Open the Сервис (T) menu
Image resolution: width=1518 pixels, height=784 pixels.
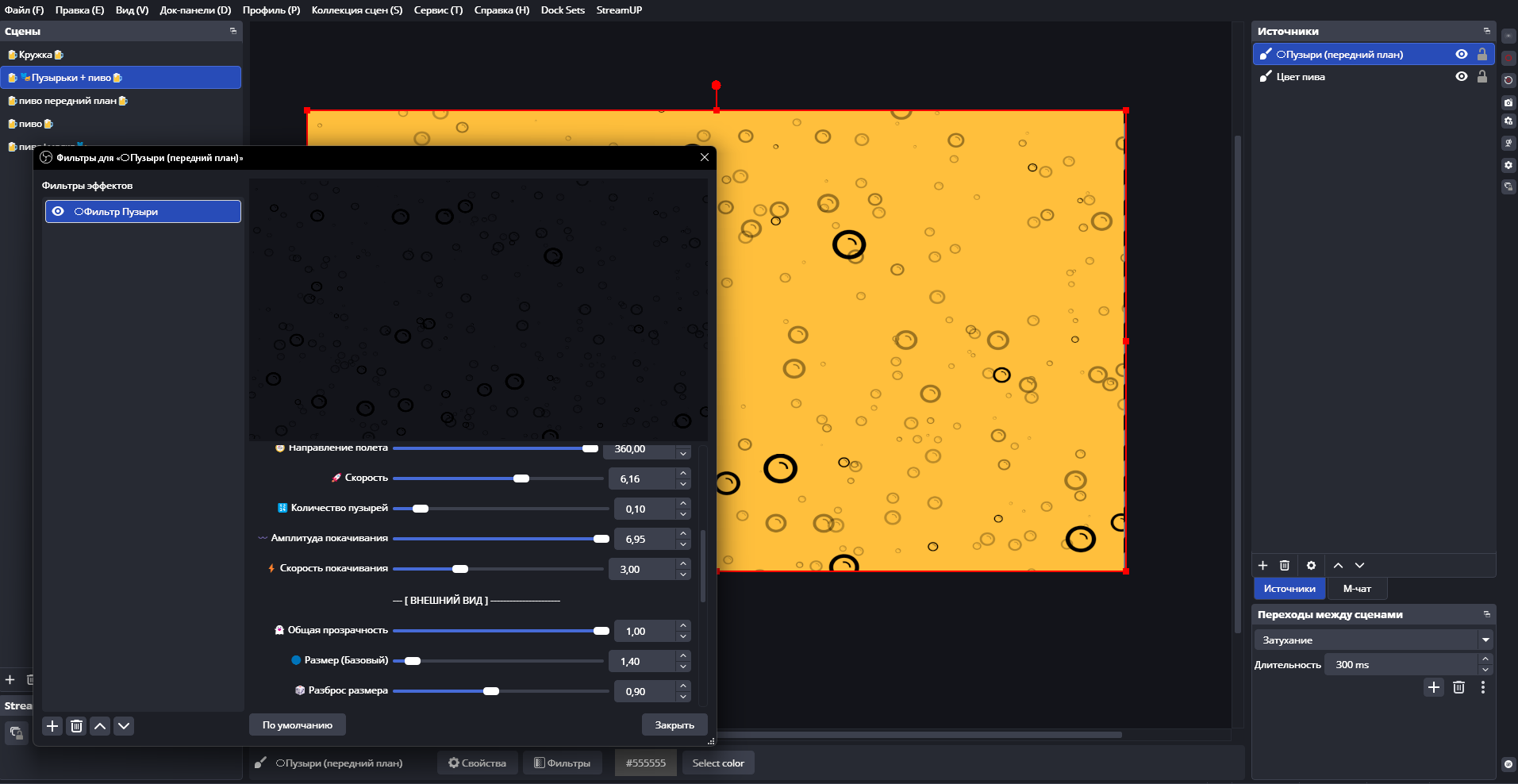(438, 10)
